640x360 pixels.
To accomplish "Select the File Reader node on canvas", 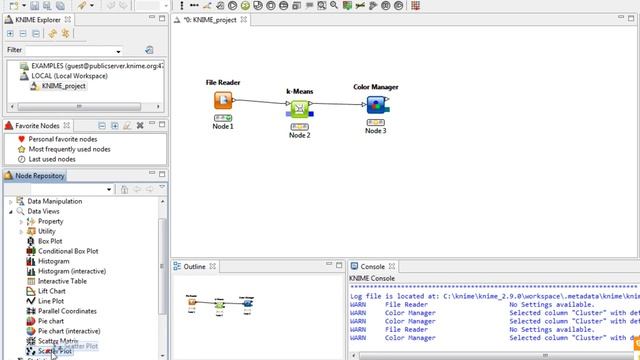I will [x=223, y=100].
